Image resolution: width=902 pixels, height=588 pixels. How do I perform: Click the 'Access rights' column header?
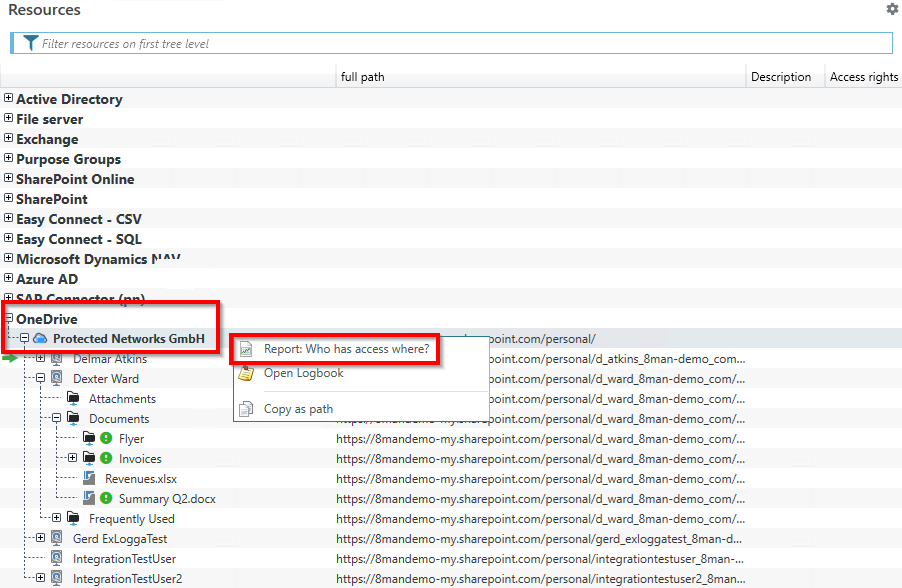(863, 77)
